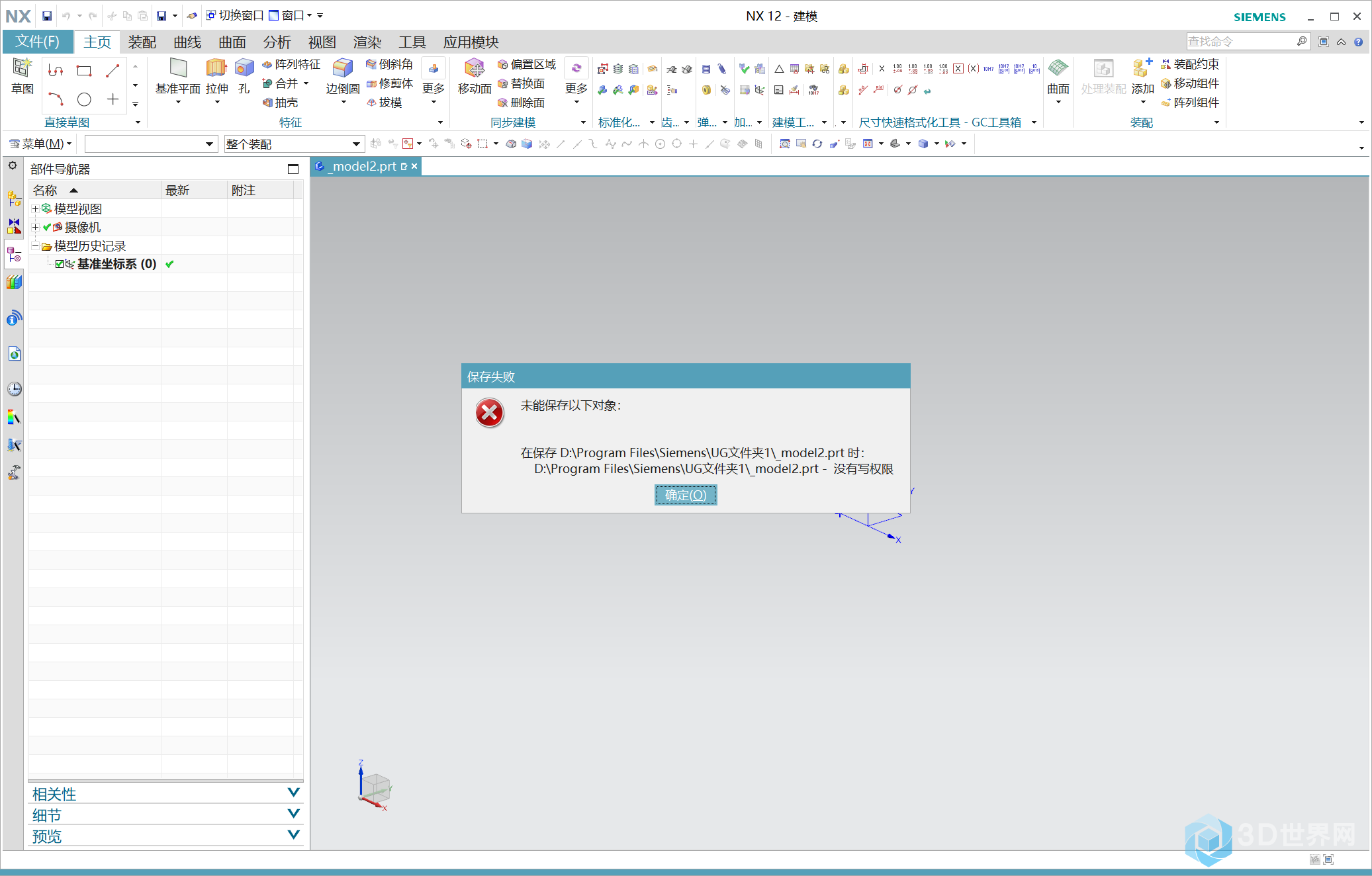Expand the 模型视图 tree node
Viewport: 1372px width, 876px height.
(x=35, y=208)
